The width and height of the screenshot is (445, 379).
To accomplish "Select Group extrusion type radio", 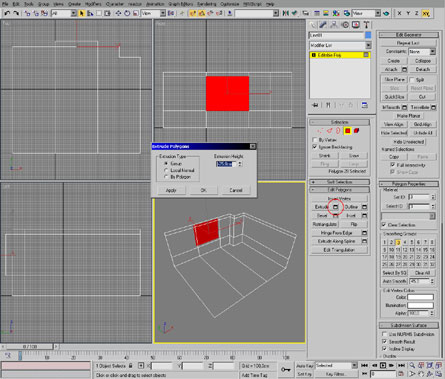I will pos(166,164).
